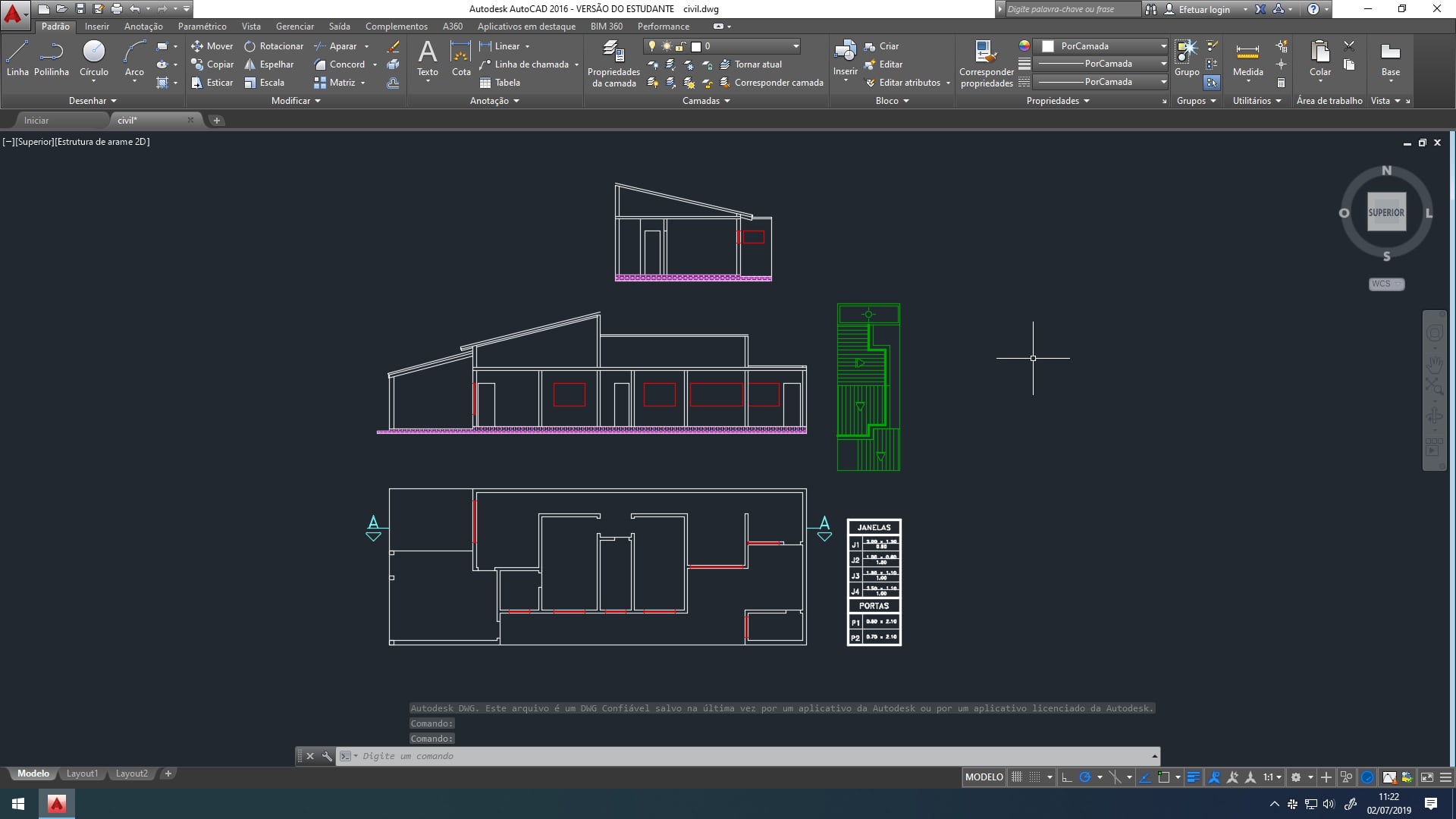1456x819 pixels.
Task: Click Corresponder propriedades icon
Action: [986, 64]
